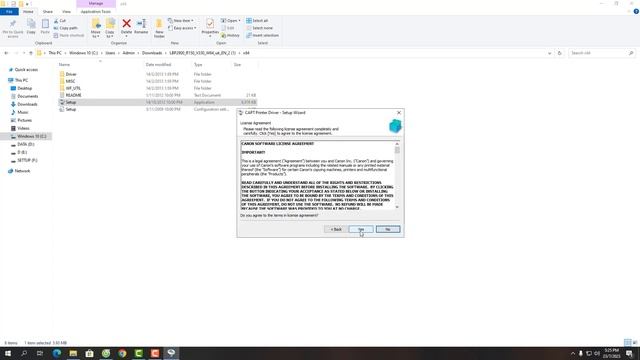Click the Back navigation arrow in Explorer
640x360 pixels.
[6, 53]
